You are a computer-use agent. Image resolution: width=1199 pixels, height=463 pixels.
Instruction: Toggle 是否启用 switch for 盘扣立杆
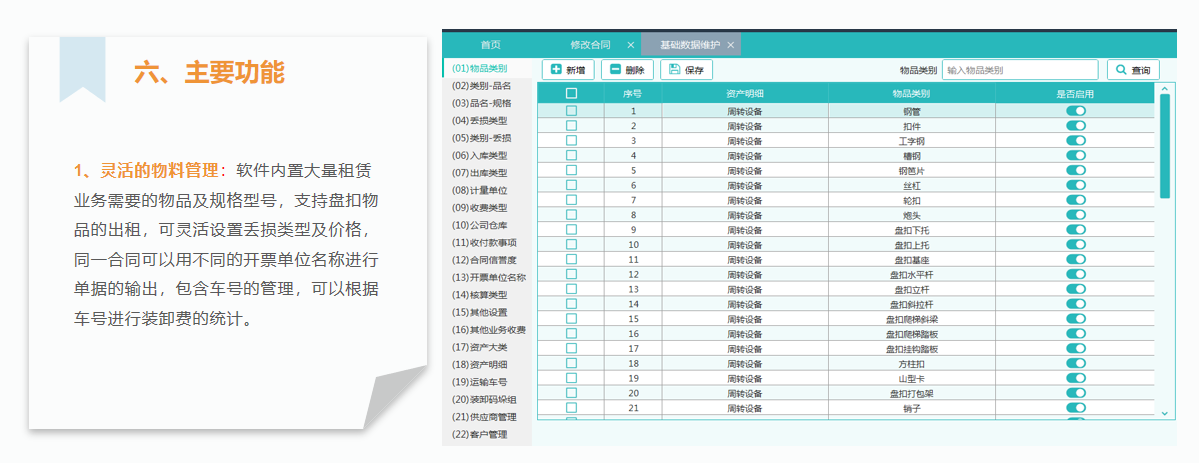pyautogui.click(x=1076, y=289)
